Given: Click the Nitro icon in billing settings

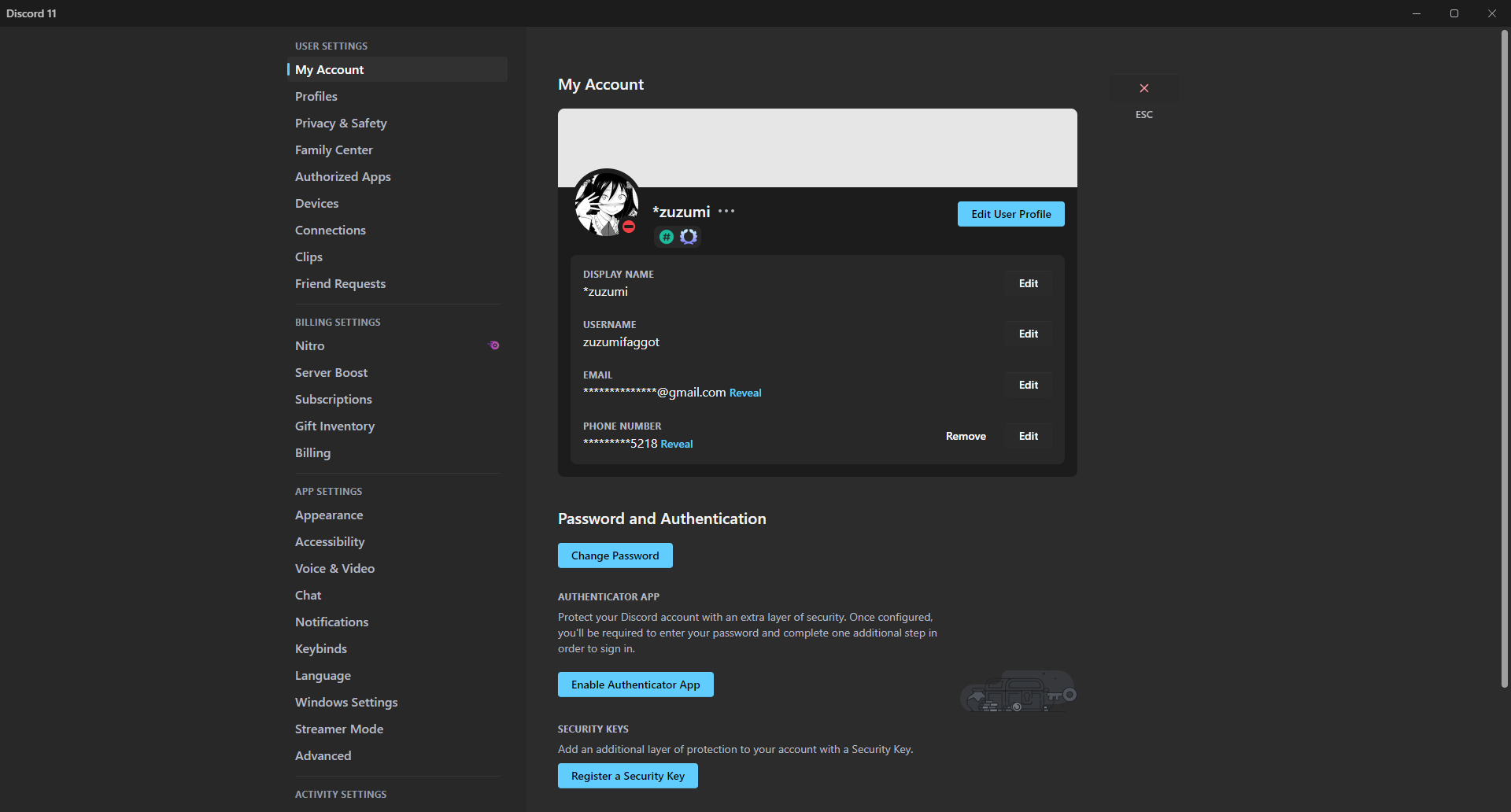Looking at the screenshot, I should pyautogui.click(x=494, y=345).
